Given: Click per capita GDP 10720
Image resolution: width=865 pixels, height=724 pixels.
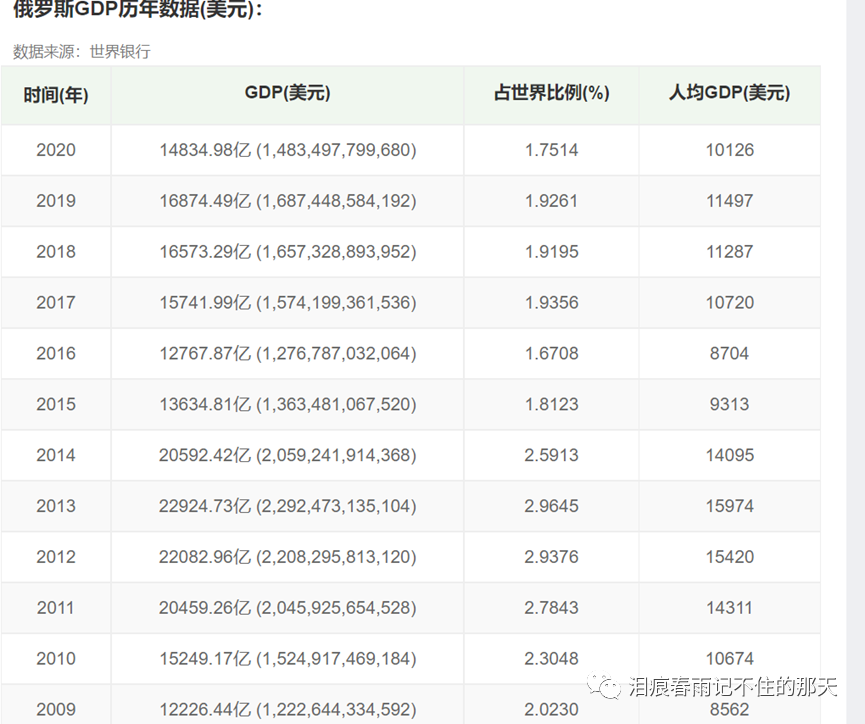Looking at the screenshot, I should click(x=730, y=302).
